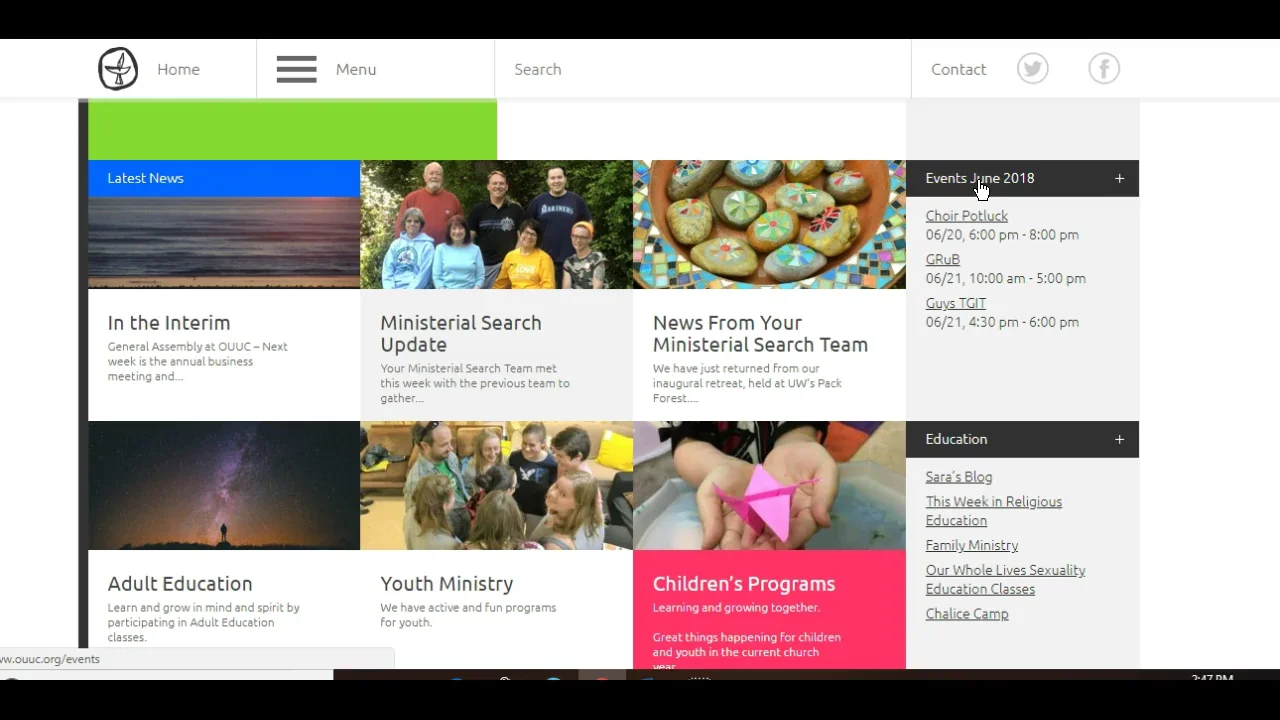
Task: Visit the Twitter page via bird icon
Action: pyautogui.click(x=1033, y=69)
